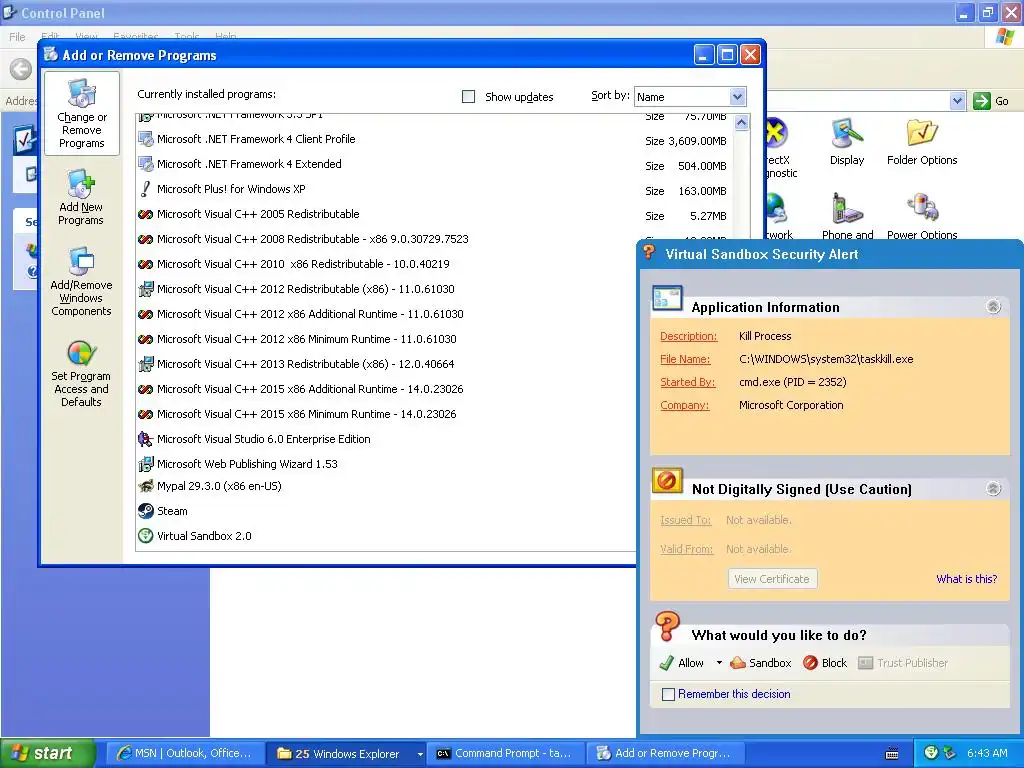The width and height of the screenshot is (1024, 768).
Task: Click the File Name link
Action: point(685,359)
